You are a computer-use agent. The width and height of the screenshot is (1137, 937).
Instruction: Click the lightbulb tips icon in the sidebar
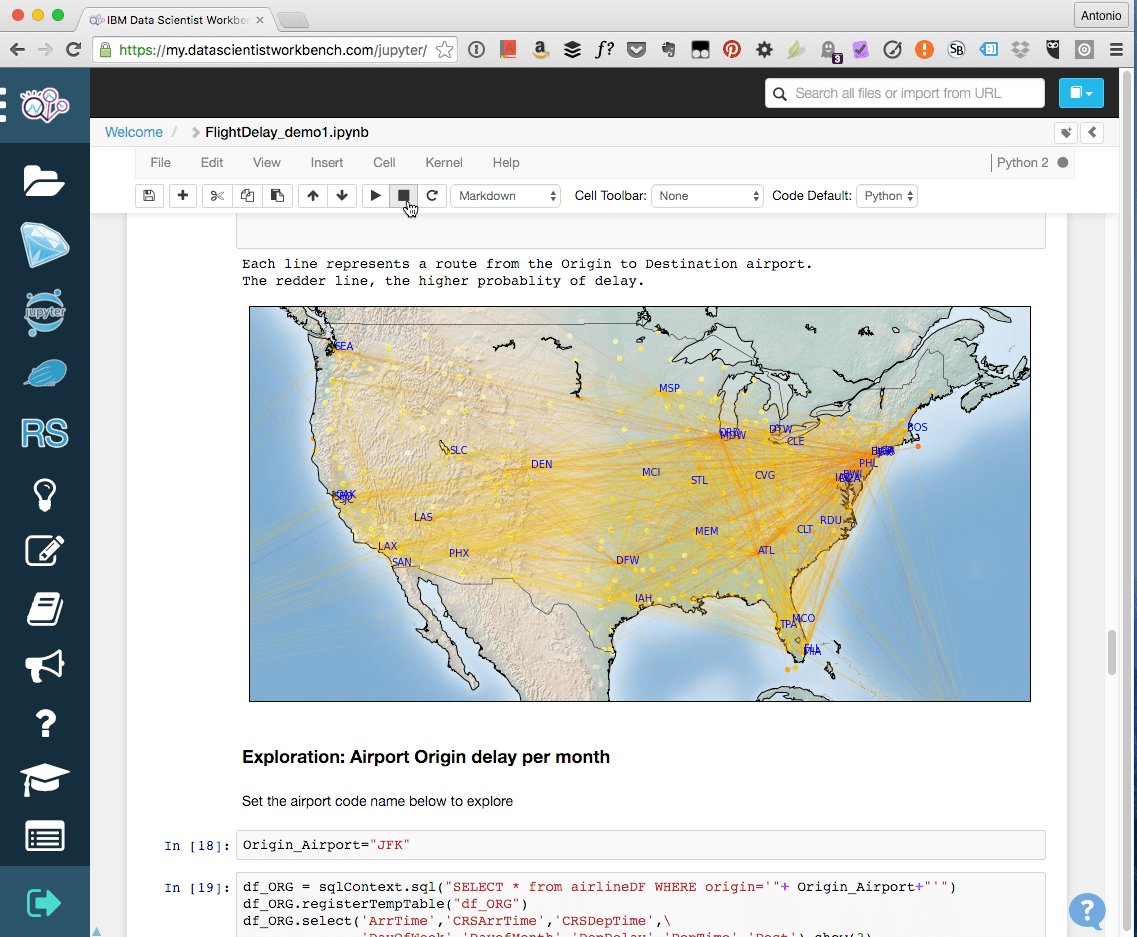(45, 494)
